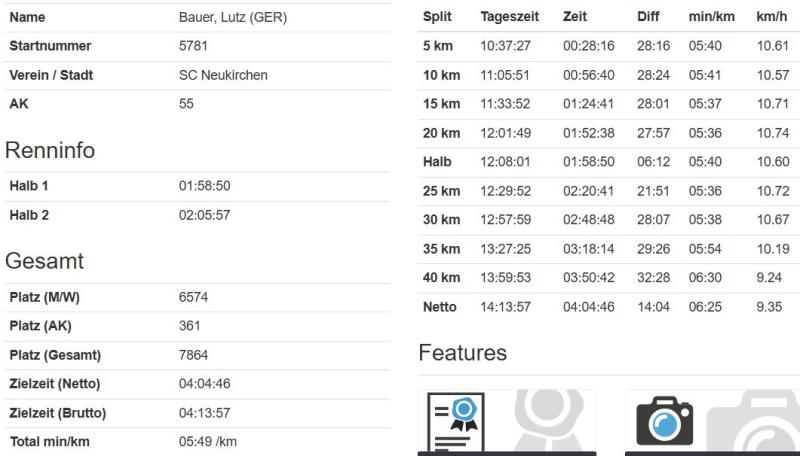Select the 5 km split row label
Viewport: 800px width, 456px height.
(437, 46)
